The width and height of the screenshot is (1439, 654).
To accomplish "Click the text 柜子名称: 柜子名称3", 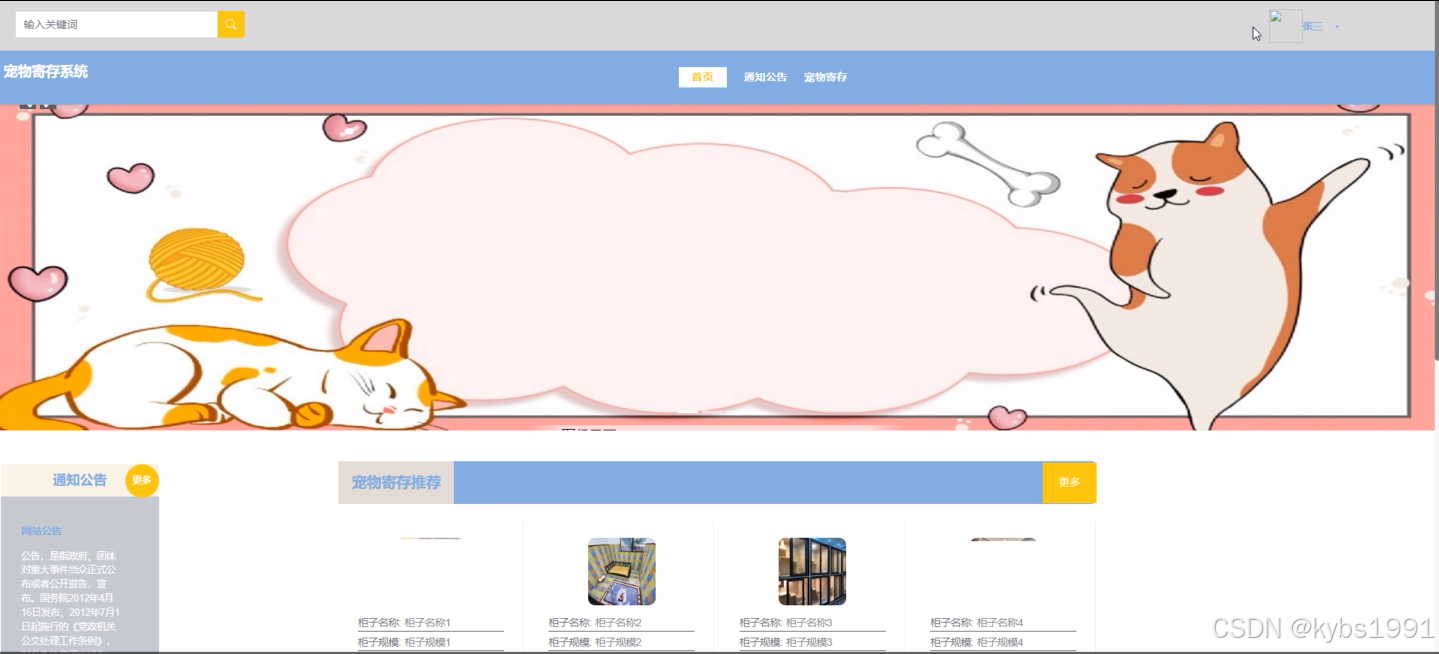I will coord(786,623).
